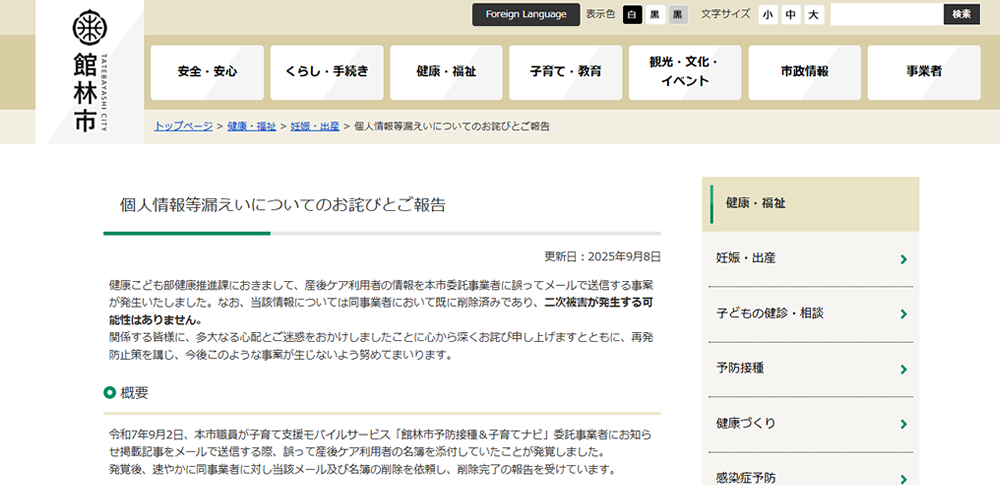Click chevron beside 妊娠・出産
This screenshot has width=1000, height=485.
pyautogui.click(x=903, y=259)
